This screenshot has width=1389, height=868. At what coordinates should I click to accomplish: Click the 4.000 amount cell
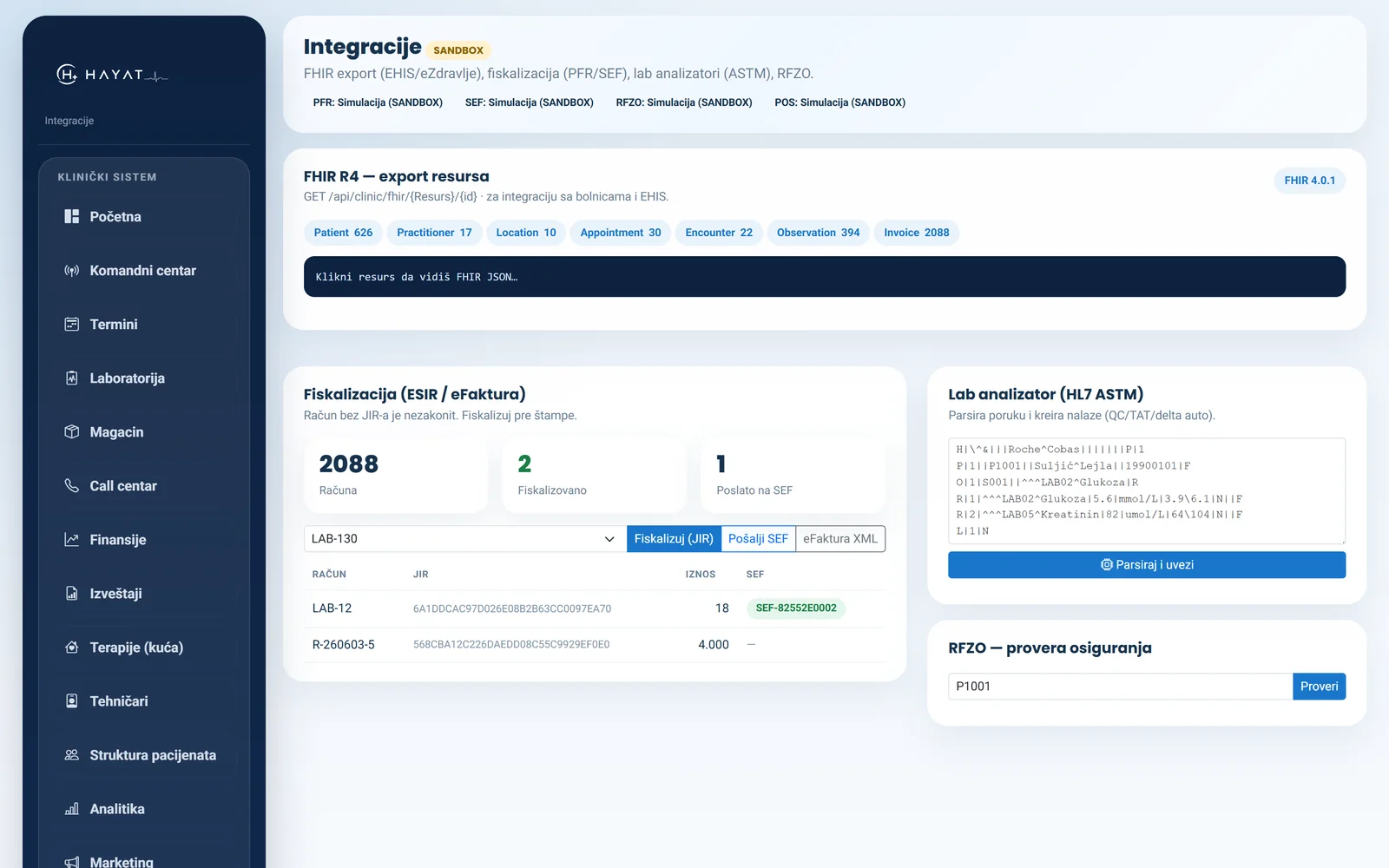pyautogui.click(x=714, y=645)
